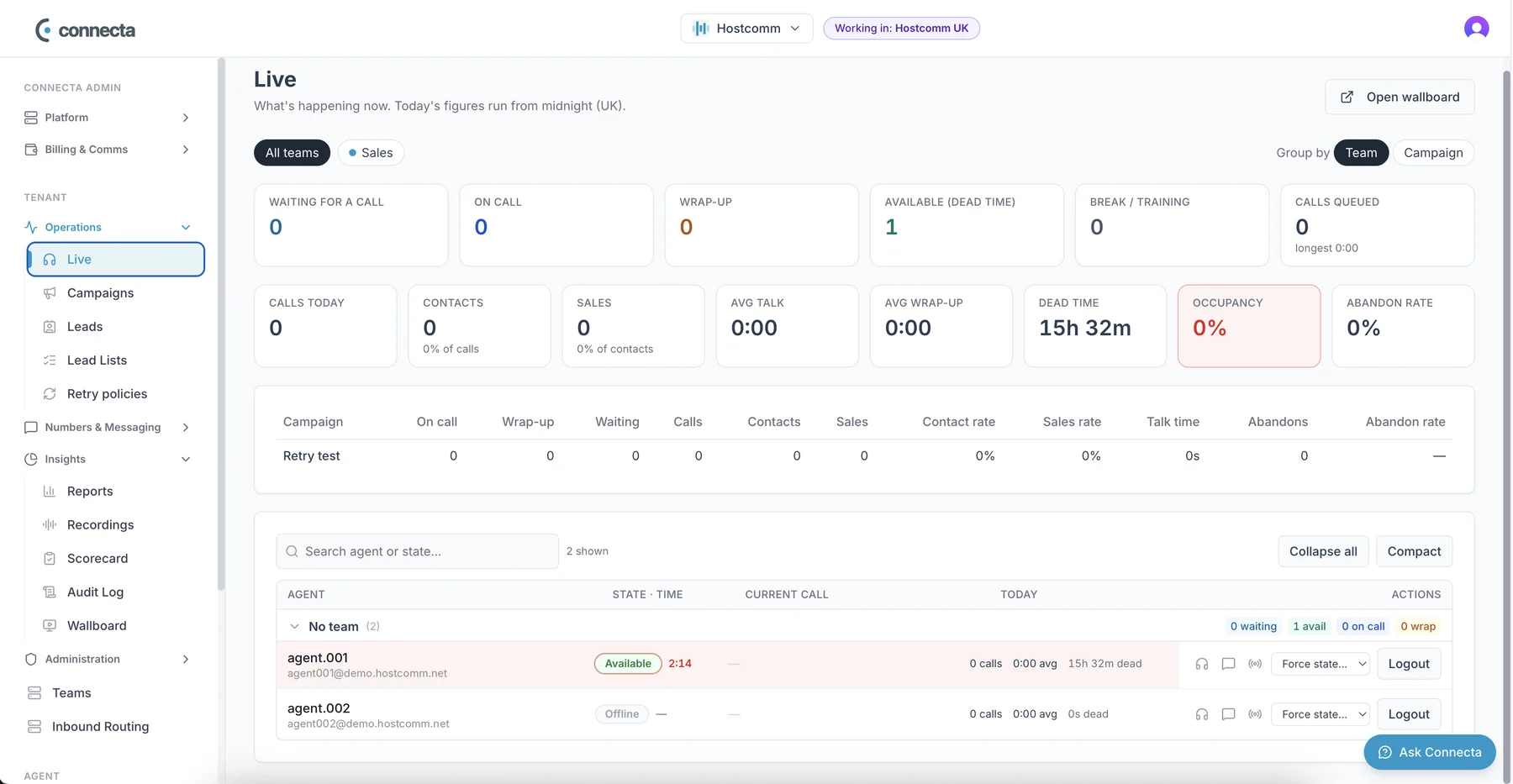This screenshot has width=1513, height=784.
Task: Open Lead Lists
Action: click(x=116, y=360)
